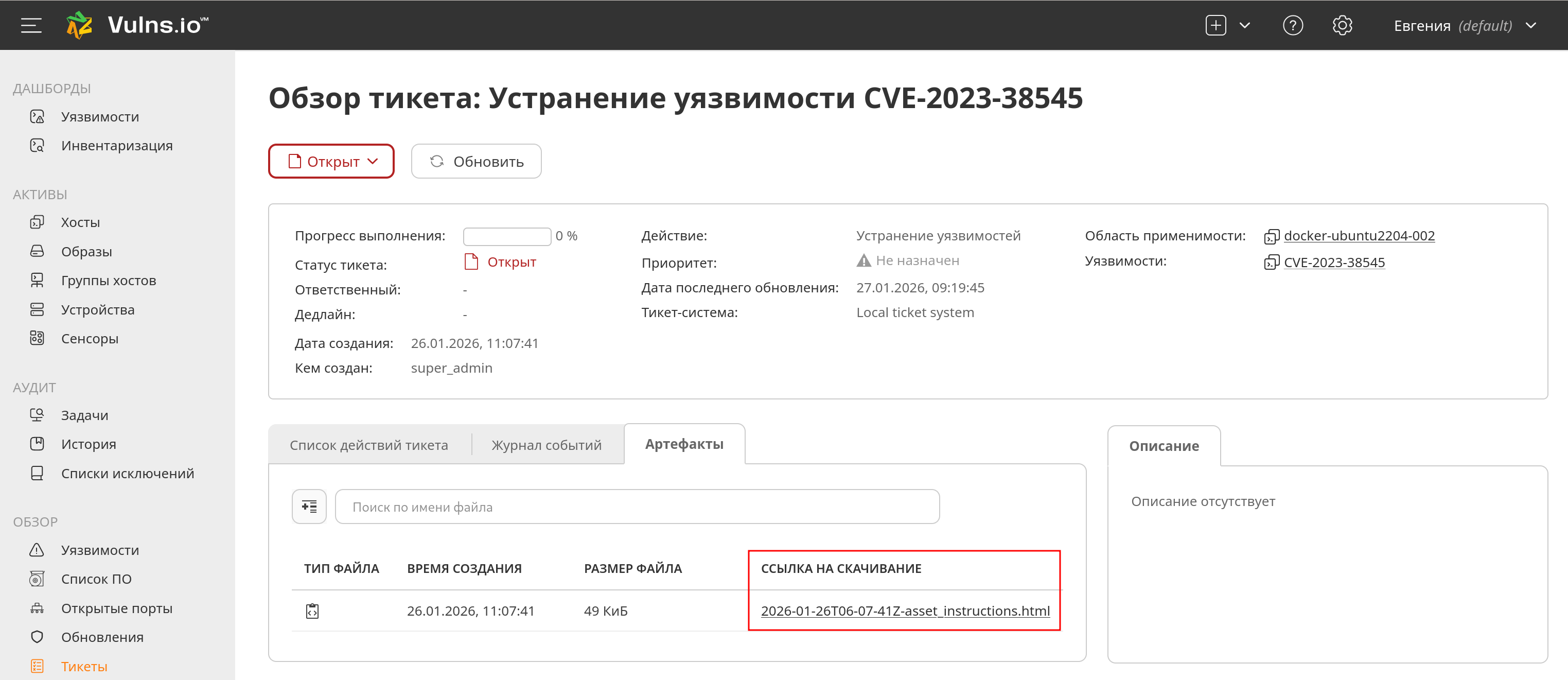Image resolution: width=1568 pixels, height=680 pixels.
Task: Open settings with the gear icon
Action: pos(1342,26)
